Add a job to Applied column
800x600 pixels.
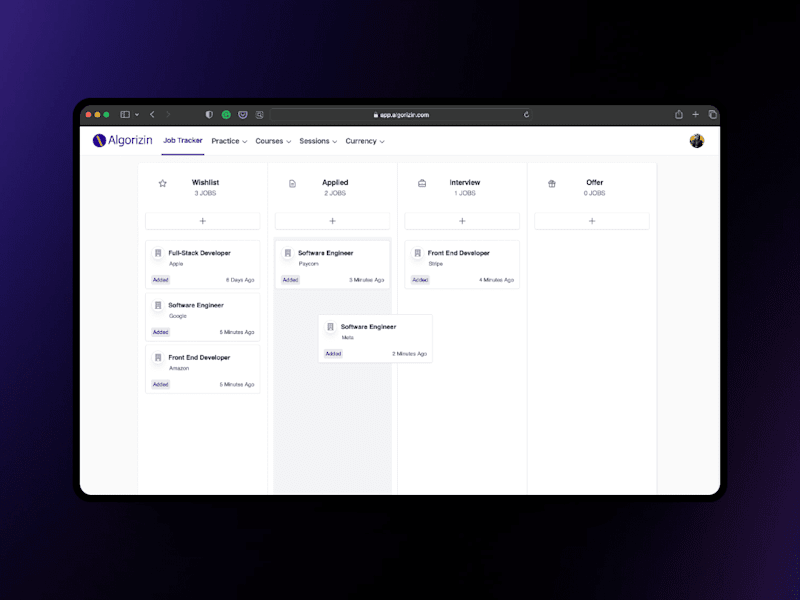click(x=332, y=221)
